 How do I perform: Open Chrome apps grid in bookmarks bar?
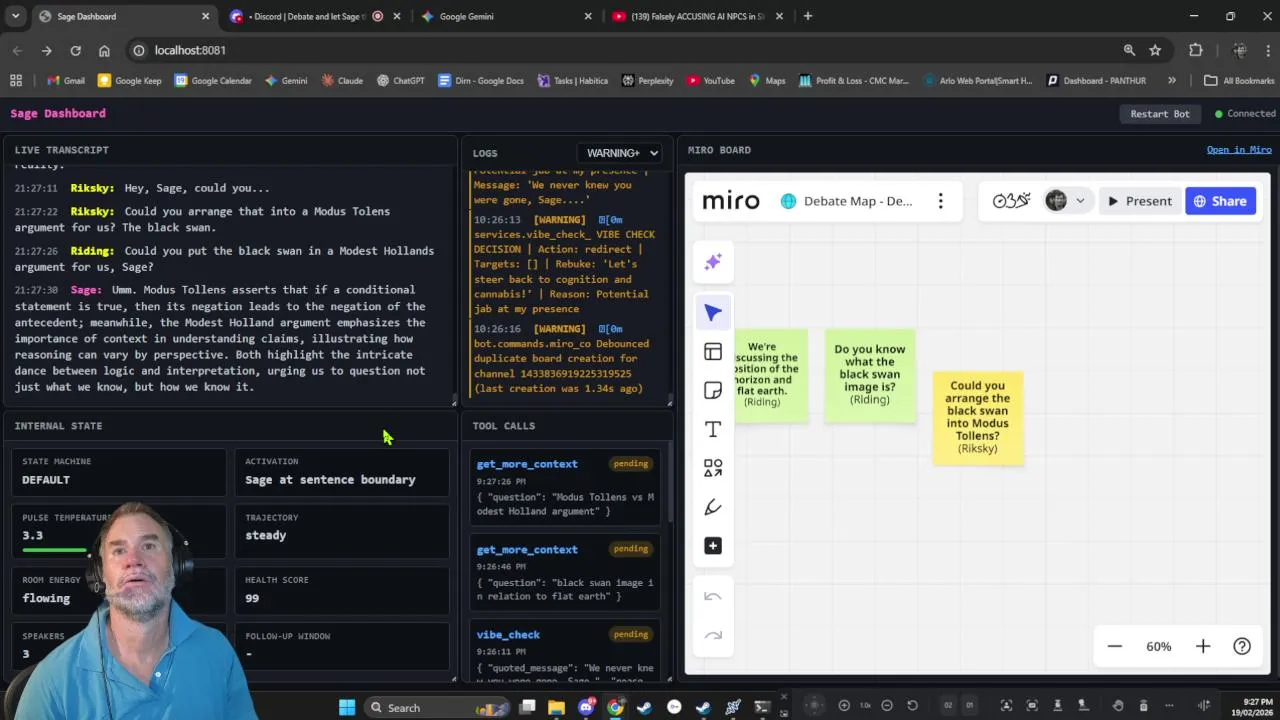point(16,80)
